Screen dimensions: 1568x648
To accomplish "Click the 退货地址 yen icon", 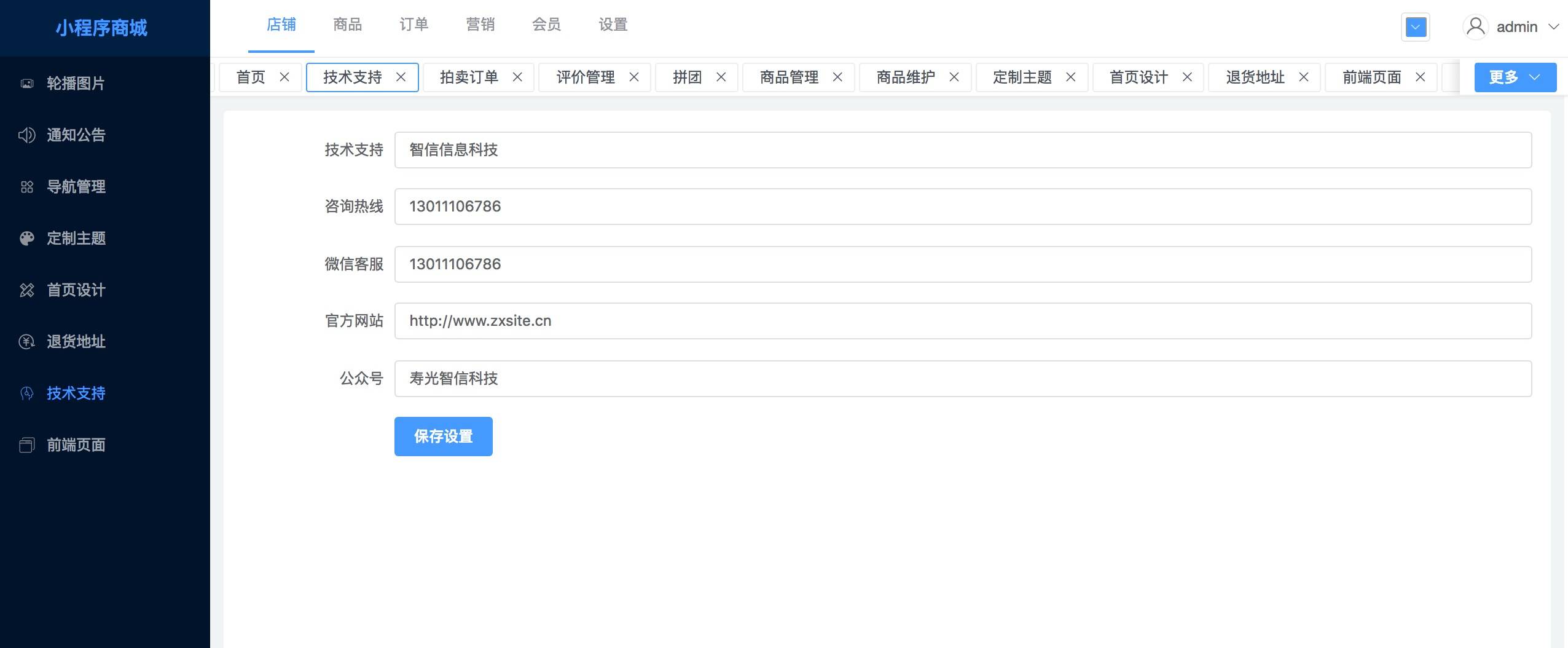I will pyautogui.click(x=27, y=341).
